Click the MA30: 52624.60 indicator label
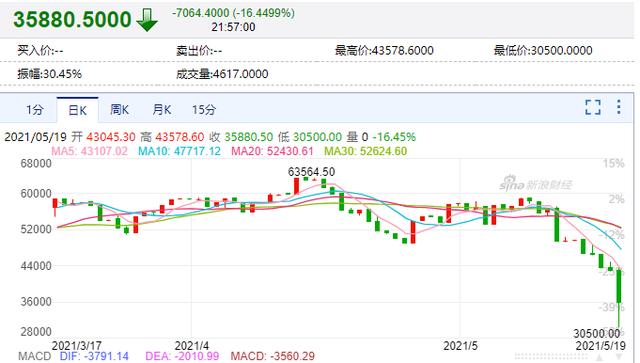 click(x=366, y=151)
